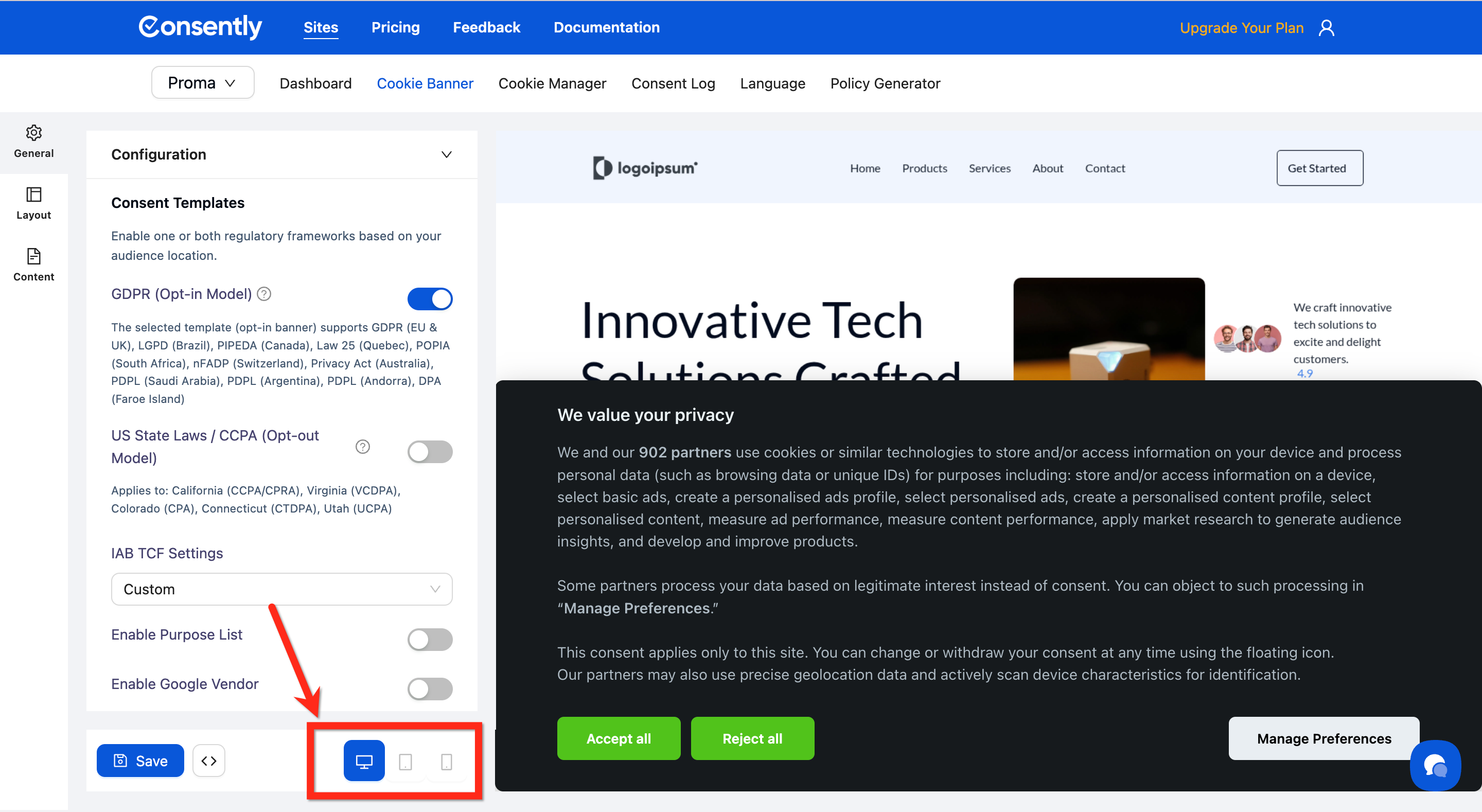Open the user account profile icon
The width and height of the screenshot is (1482, 812).
(x=1327, y=28)
